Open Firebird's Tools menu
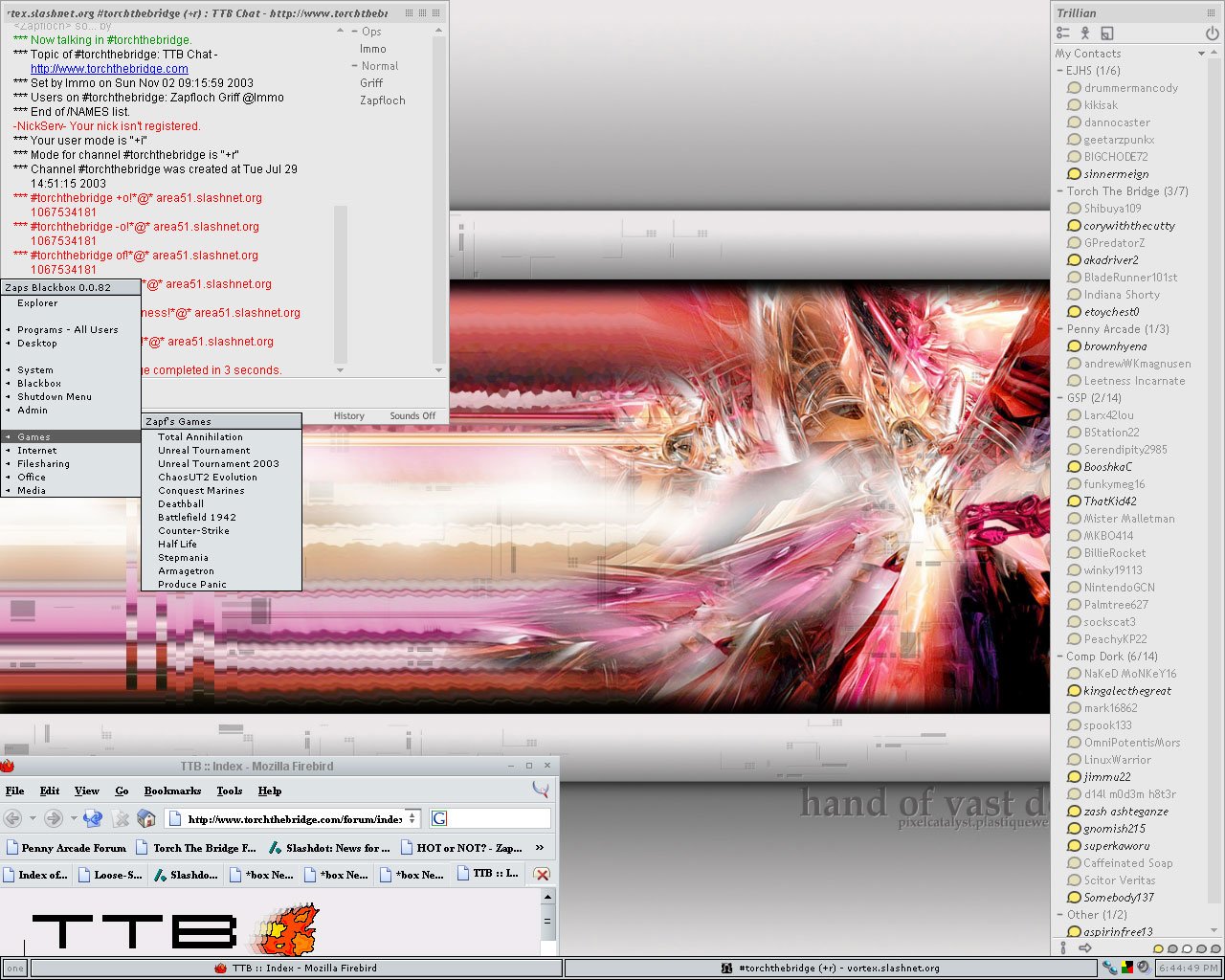This screenshot has width=1225, height=980. point(230,791)
